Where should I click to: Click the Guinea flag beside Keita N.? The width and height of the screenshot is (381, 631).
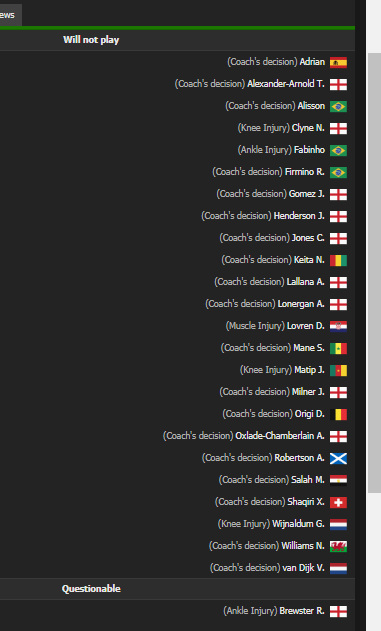338,260
